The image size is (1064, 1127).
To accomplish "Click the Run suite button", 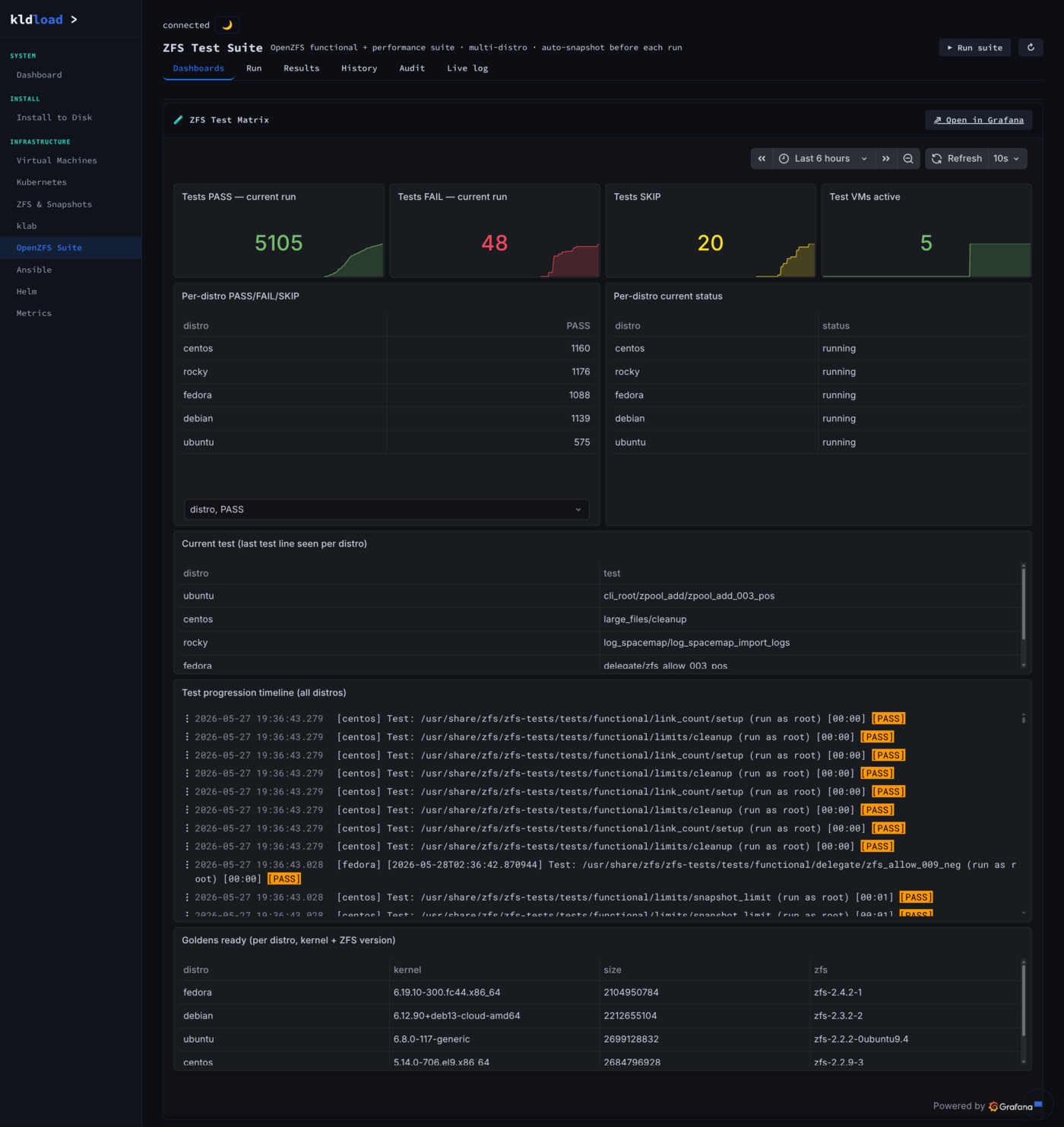I will [x=974, y=48].
